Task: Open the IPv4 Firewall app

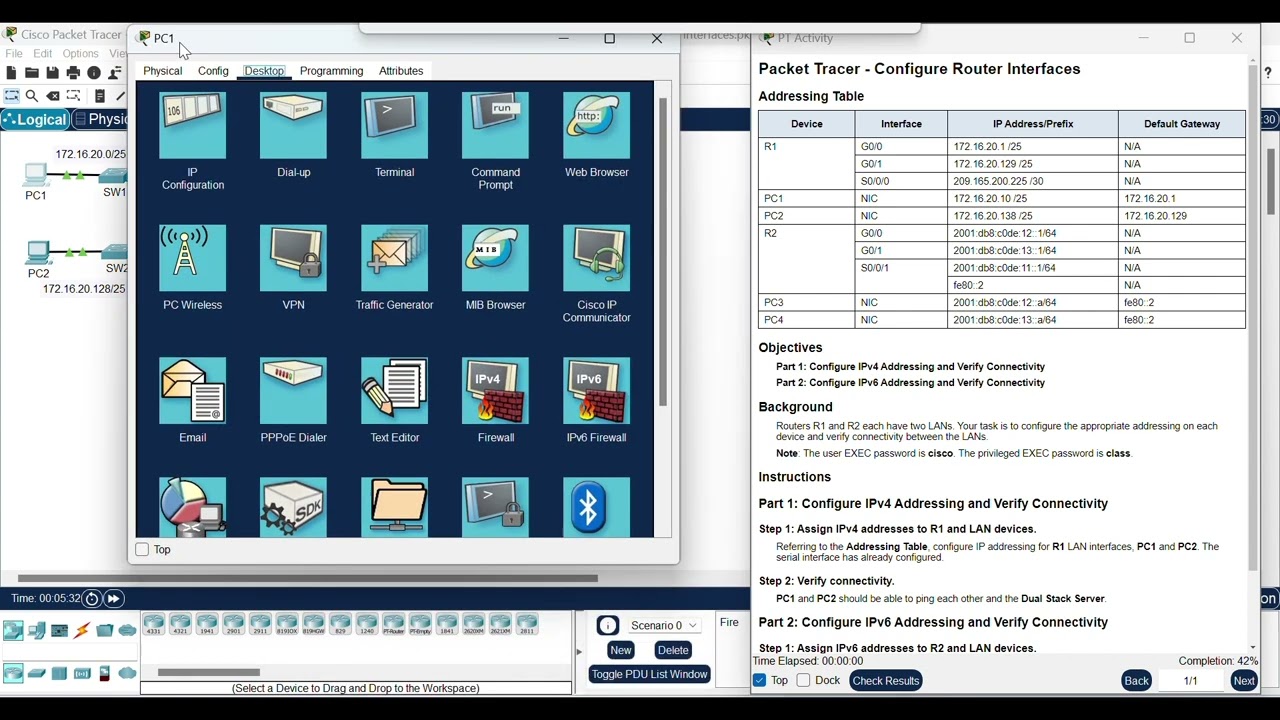Action: tap(495, 400)
